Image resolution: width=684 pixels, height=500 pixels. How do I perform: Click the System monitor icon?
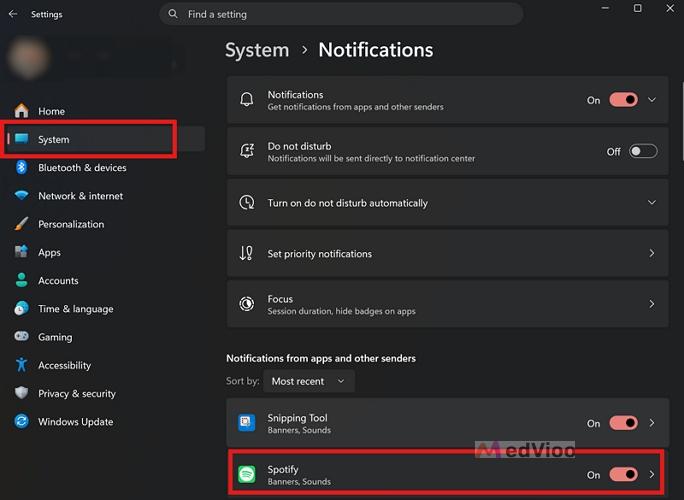[x=21, y=139]
